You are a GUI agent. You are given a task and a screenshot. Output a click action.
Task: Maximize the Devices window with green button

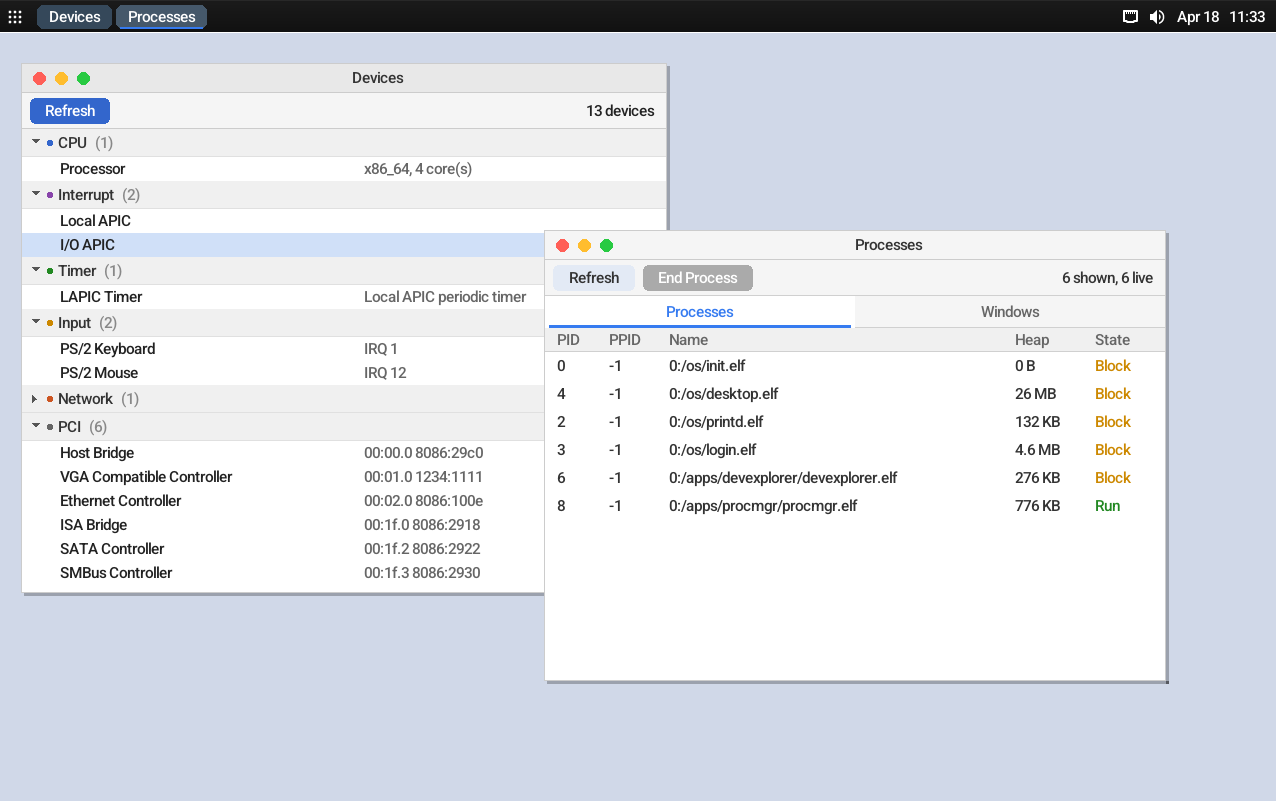(84, 78)
